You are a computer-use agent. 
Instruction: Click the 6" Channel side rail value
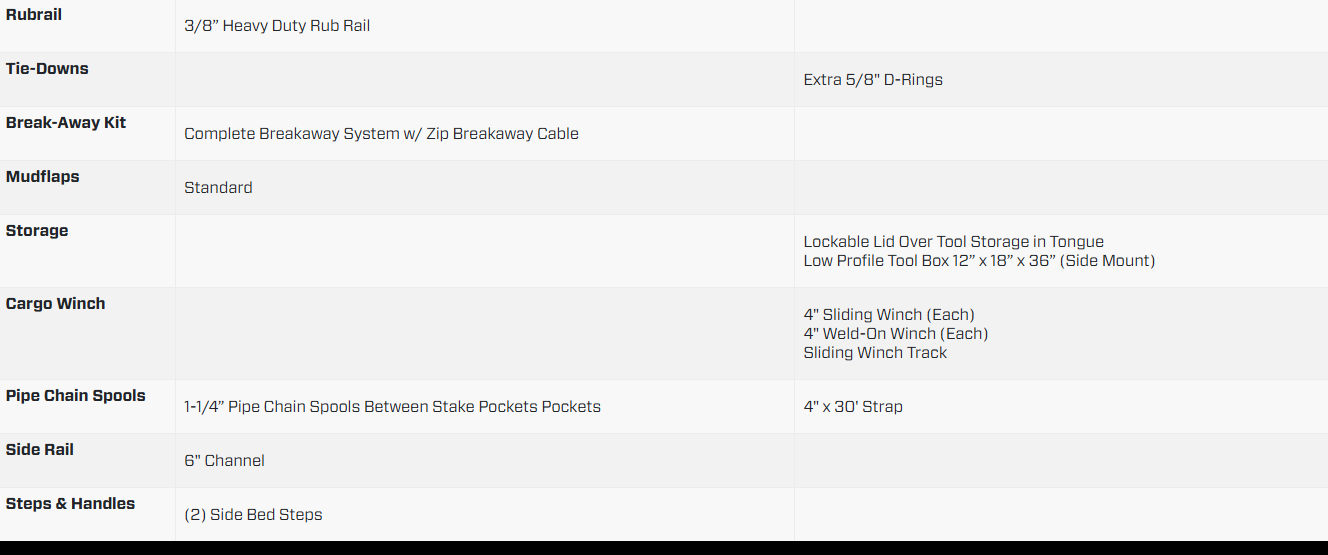(x=224, y=461)
